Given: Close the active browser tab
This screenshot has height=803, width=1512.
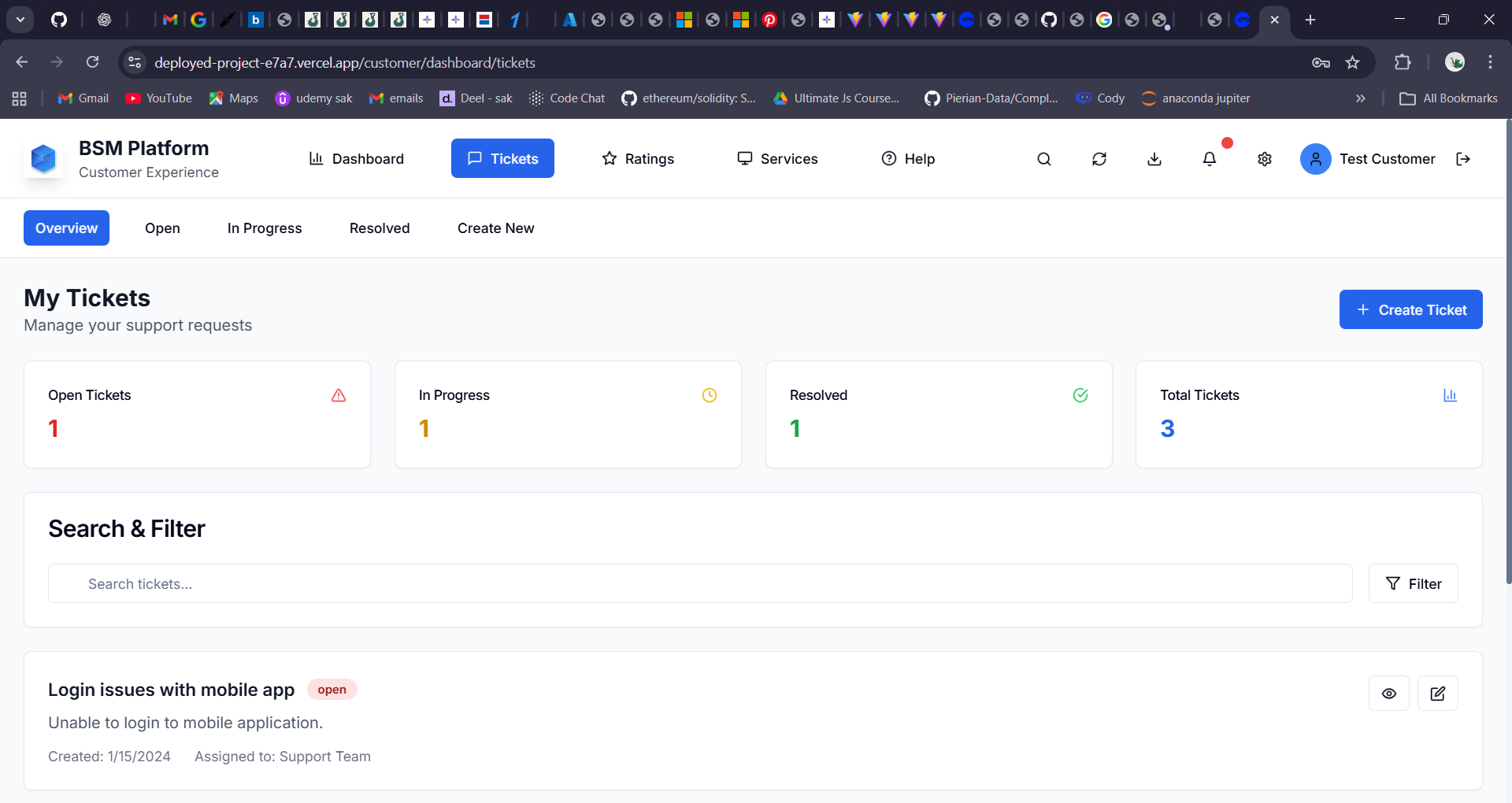Looking at the screenshot, I should pyautogui.click(x=1275, y=20).
